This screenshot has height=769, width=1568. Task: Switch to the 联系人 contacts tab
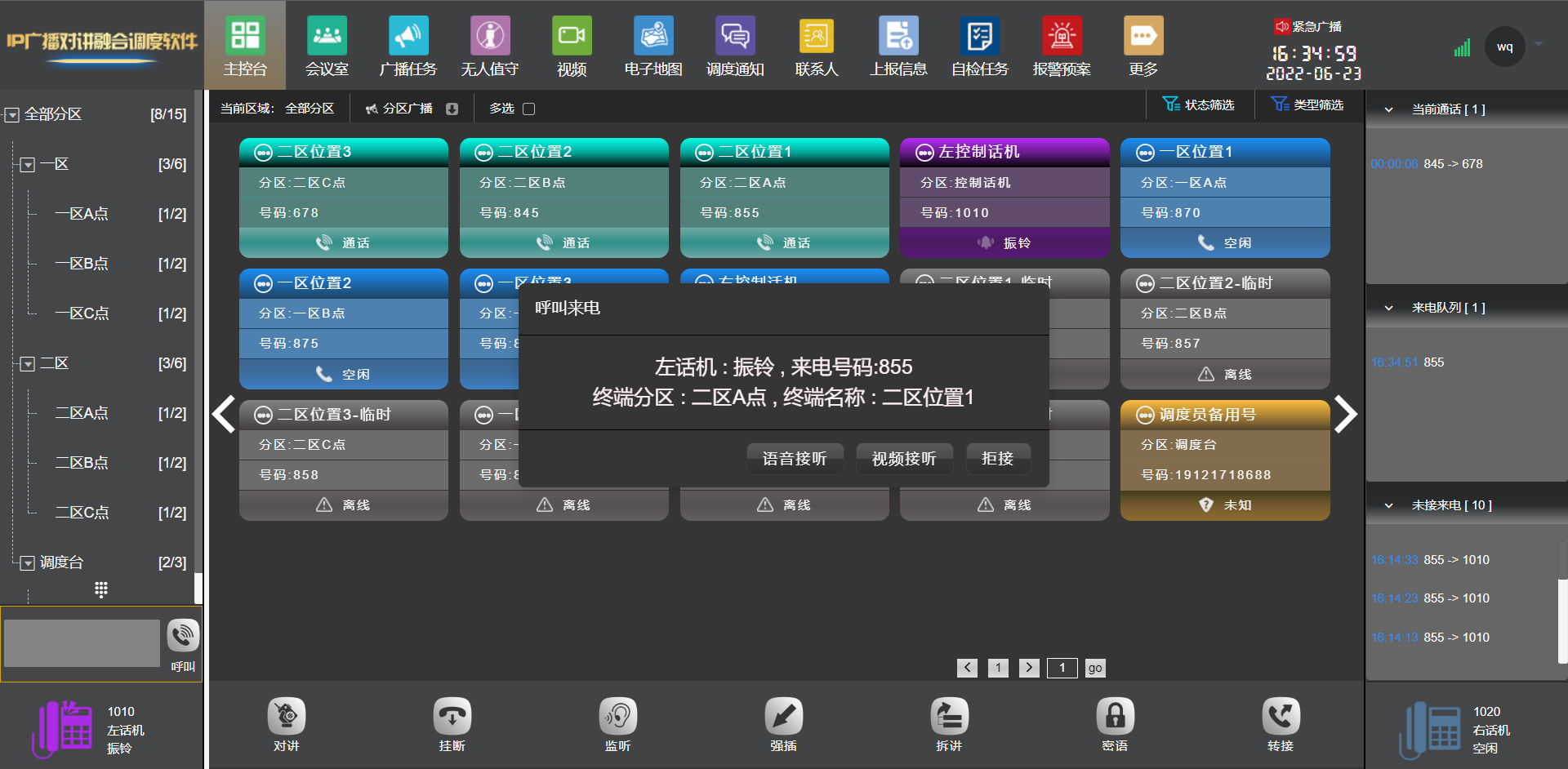817,46
